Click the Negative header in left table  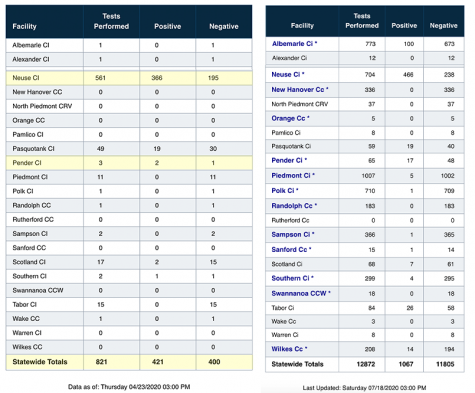coord(224,26)
